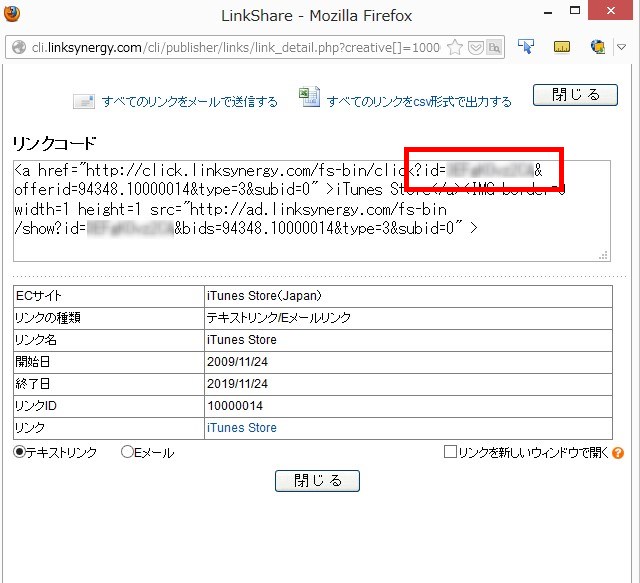Click the textarea resize handle corner
640x583 pixels.
pyautogui.click(x=603, y=256)
